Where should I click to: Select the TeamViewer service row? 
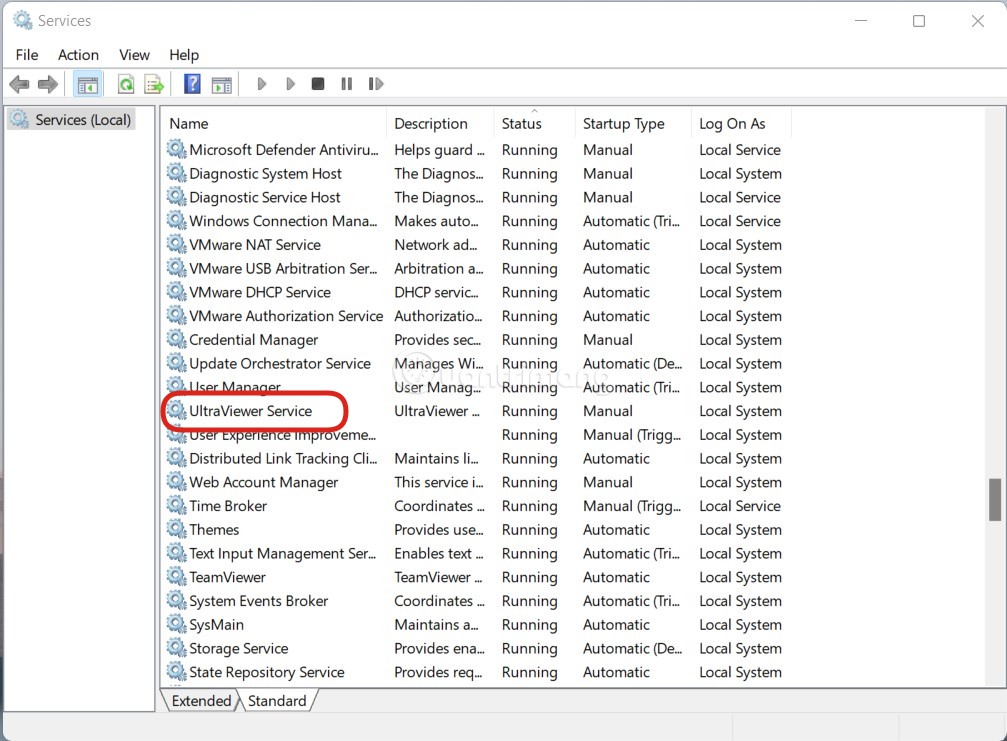point(475,577)
